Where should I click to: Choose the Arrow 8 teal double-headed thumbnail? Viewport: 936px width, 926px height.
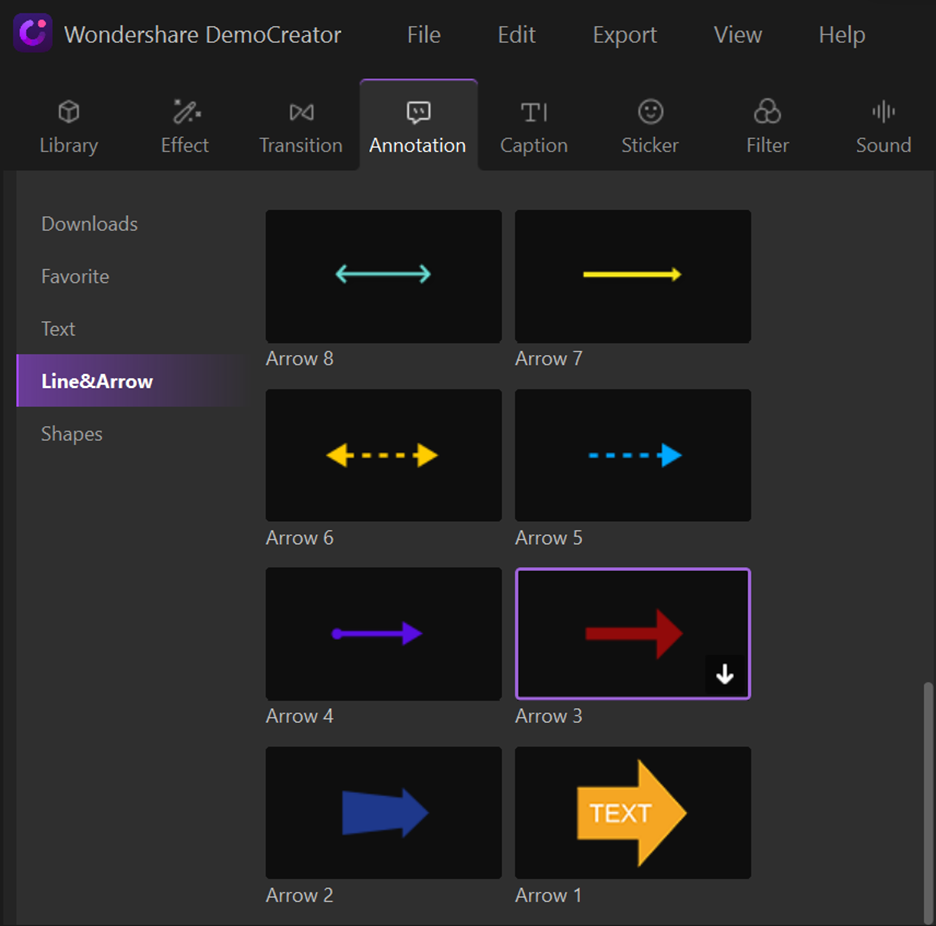(383, 276)
